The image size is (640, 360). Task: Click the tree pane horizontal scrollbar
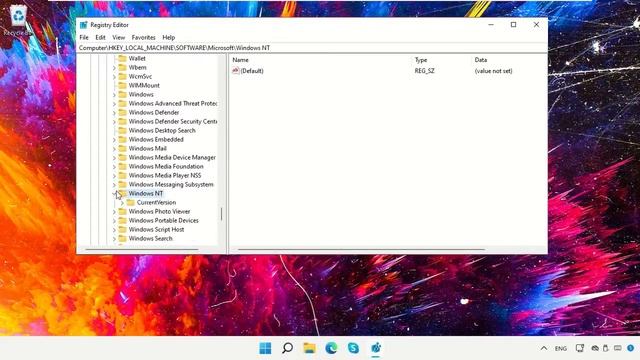pos(142,249)
